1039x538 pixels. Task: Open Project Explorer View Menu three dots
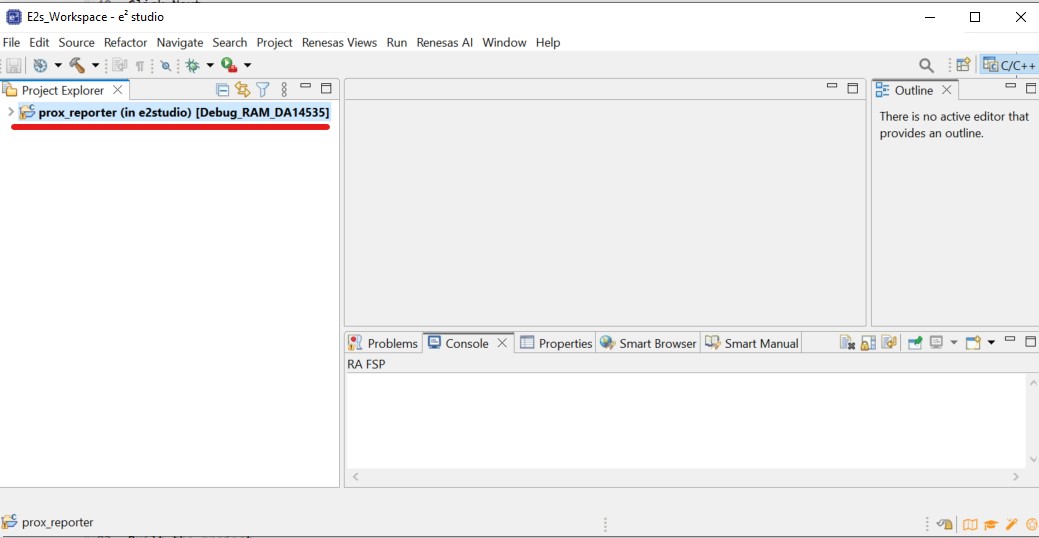coord(284,89)
